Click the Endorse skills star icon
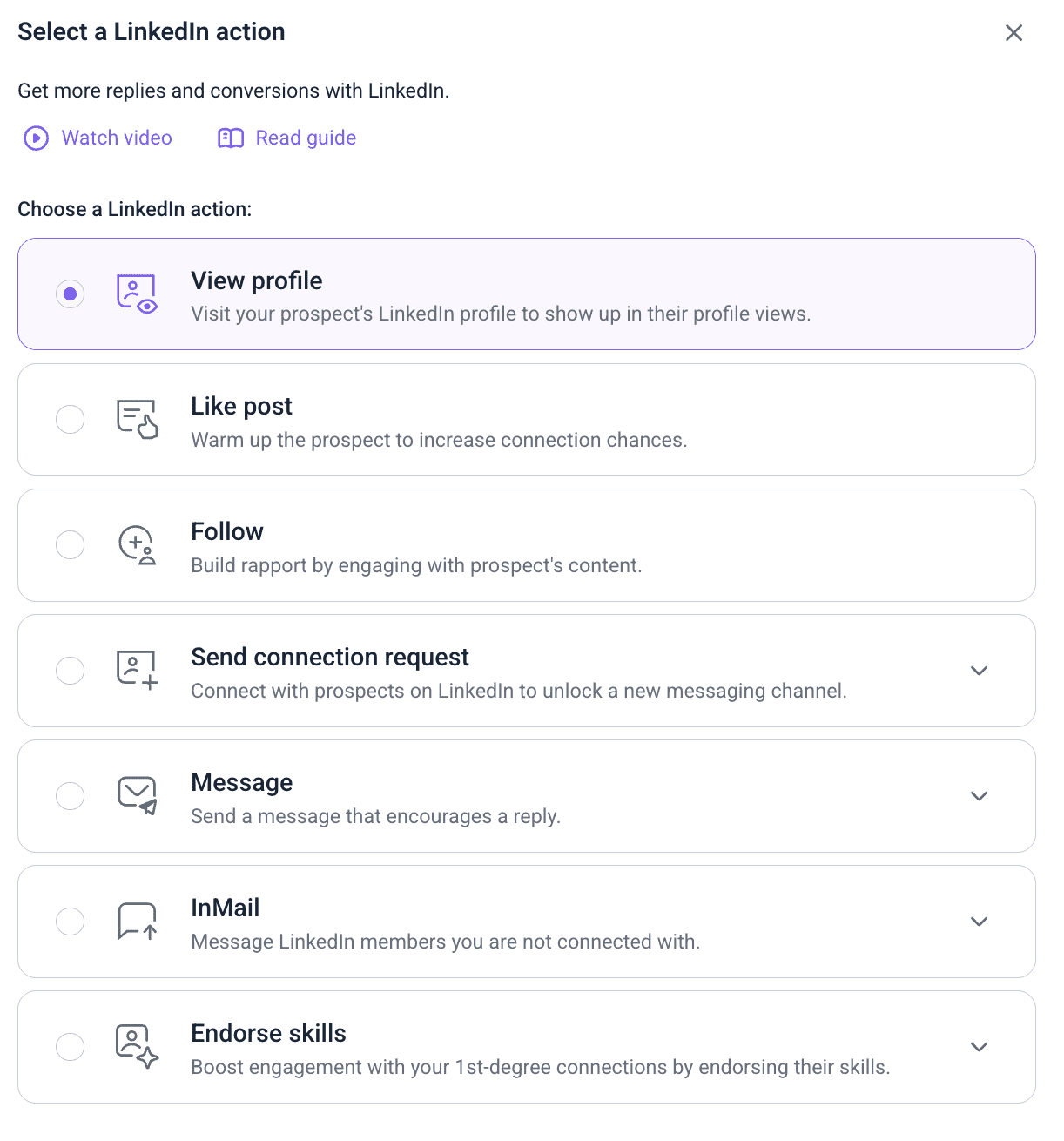1064x1141 pixels. 137,1046
